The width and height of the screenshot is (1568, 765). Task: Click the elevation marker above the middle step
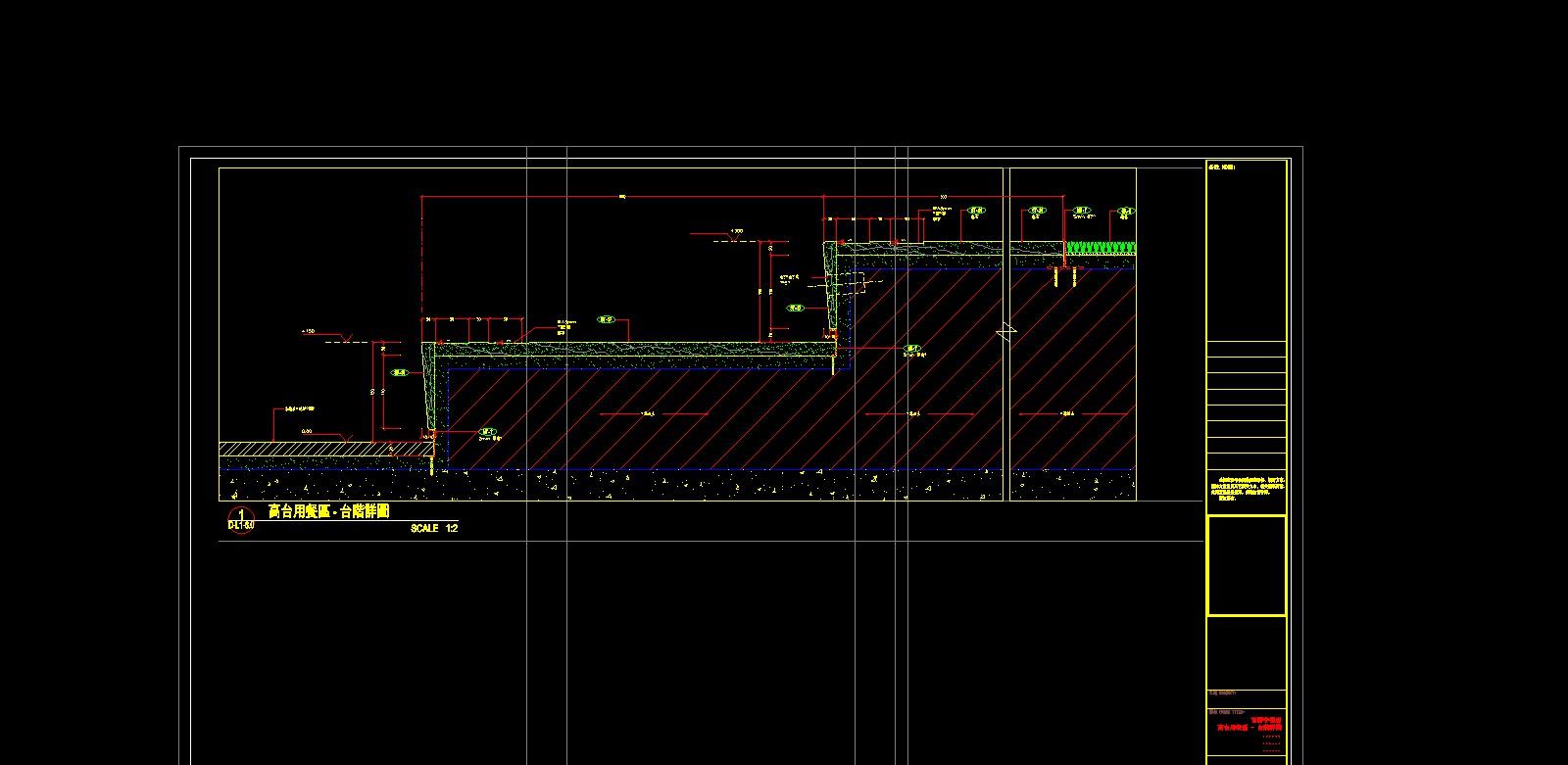[737, 233]
